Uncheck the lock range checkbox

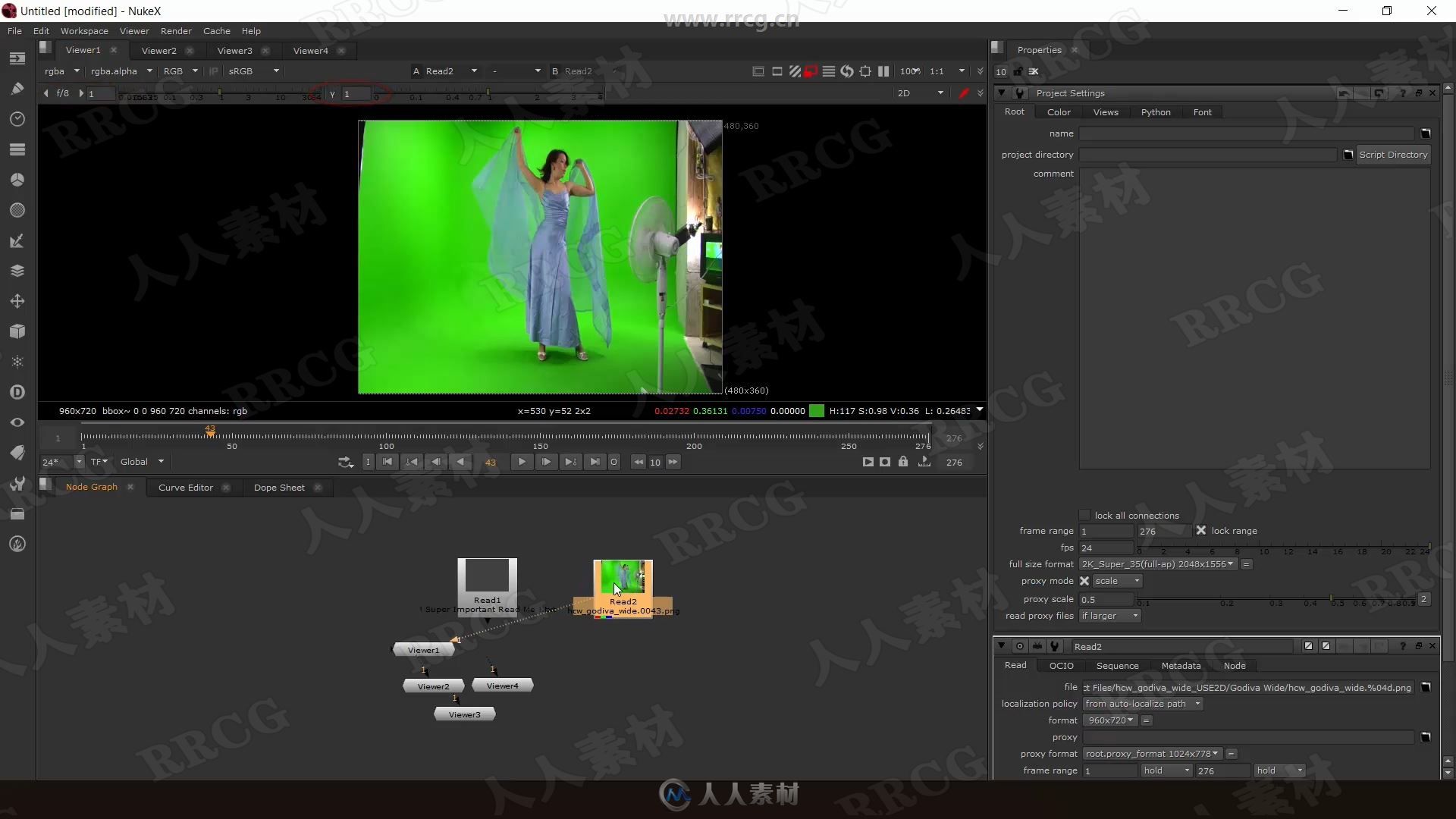1201,531
